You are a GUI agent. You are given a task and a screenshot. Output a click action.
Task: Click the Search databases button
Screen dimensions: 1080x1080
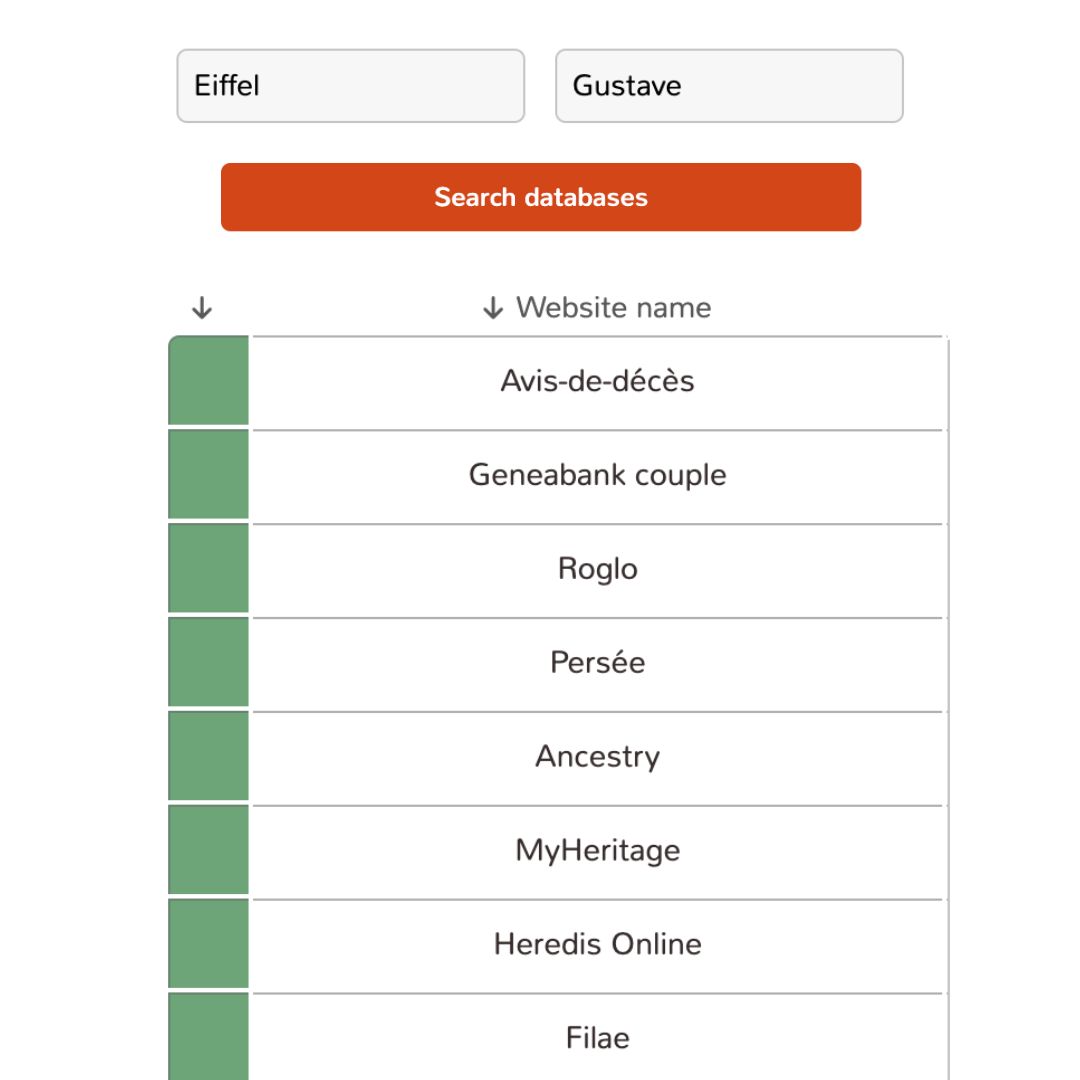541,197
